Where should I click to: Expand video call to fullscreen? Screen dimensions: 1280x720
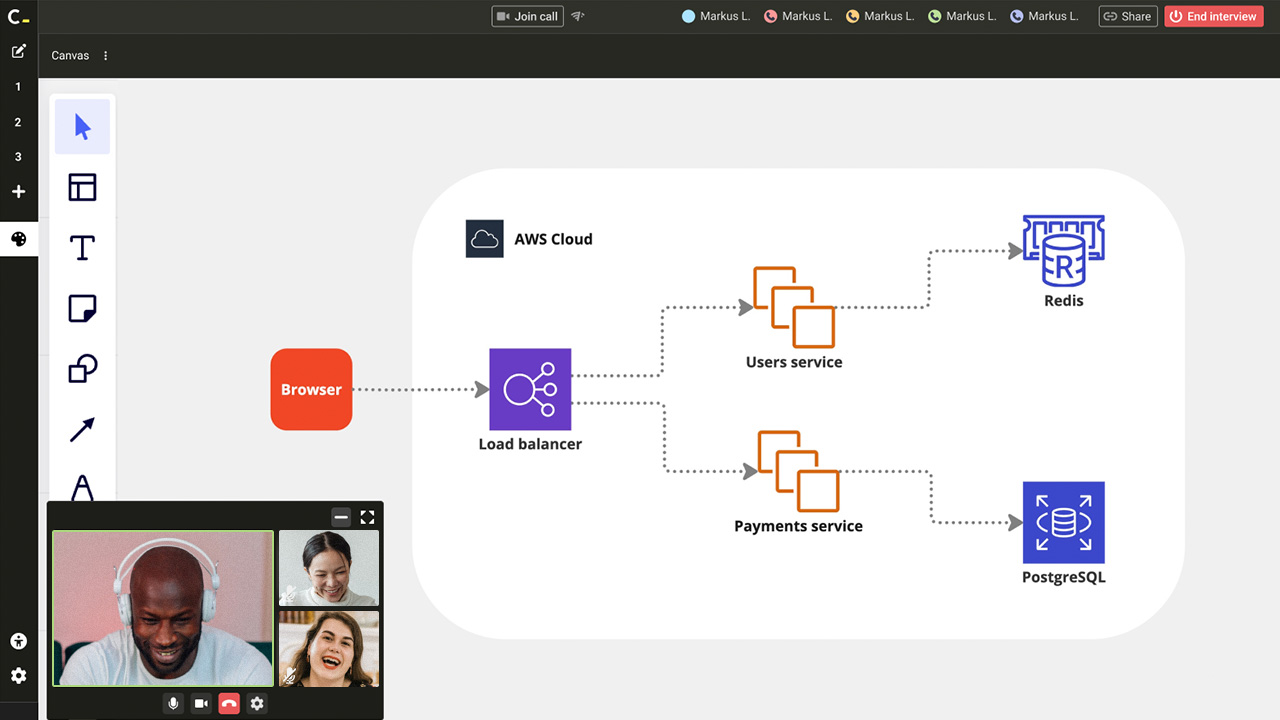(367, 517)
